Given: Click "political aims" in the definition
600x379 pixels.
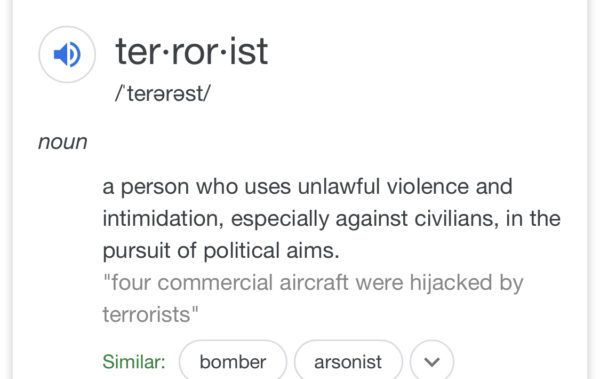Looking at the screenshot, I should [271, 251].
